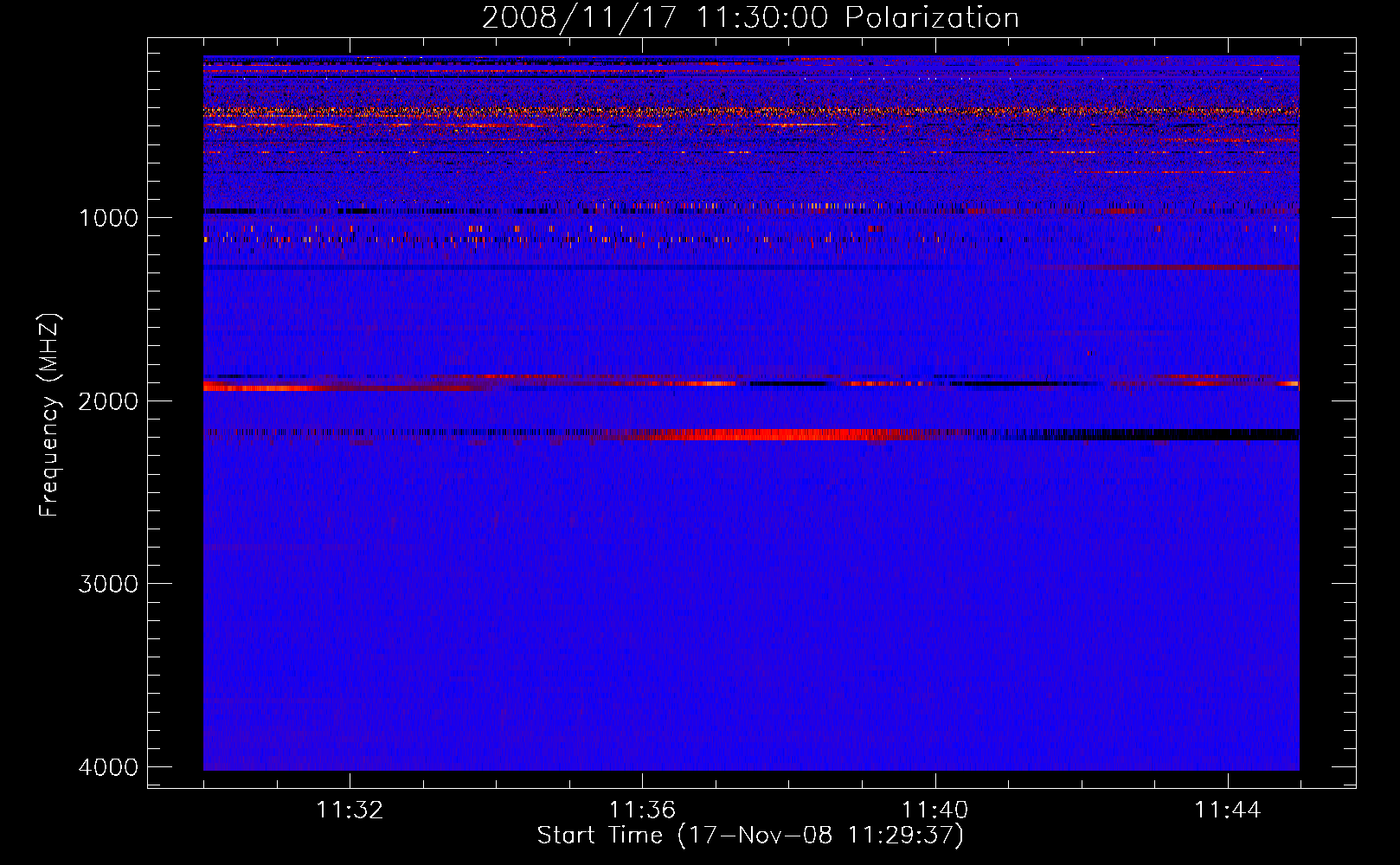Click the 'Start Time (17-Nov-08 11:29:37)' label
Image resolution: width=1400 pixels, height=865 pixels.
(750, 836)
